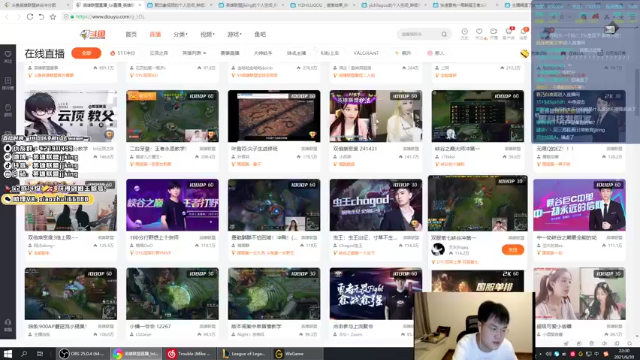The image size is (640, 360).
Task: Click the search magnifier icon
Action: click(444, 34)
